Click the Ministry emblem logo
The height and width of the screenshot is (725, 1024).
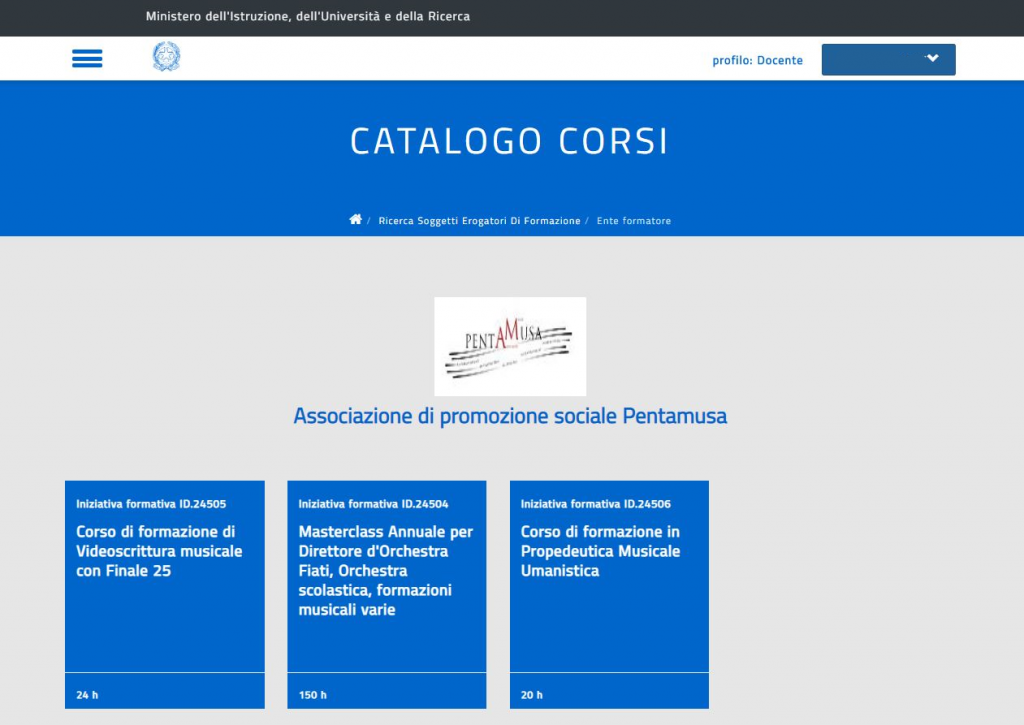click(166, 57)
